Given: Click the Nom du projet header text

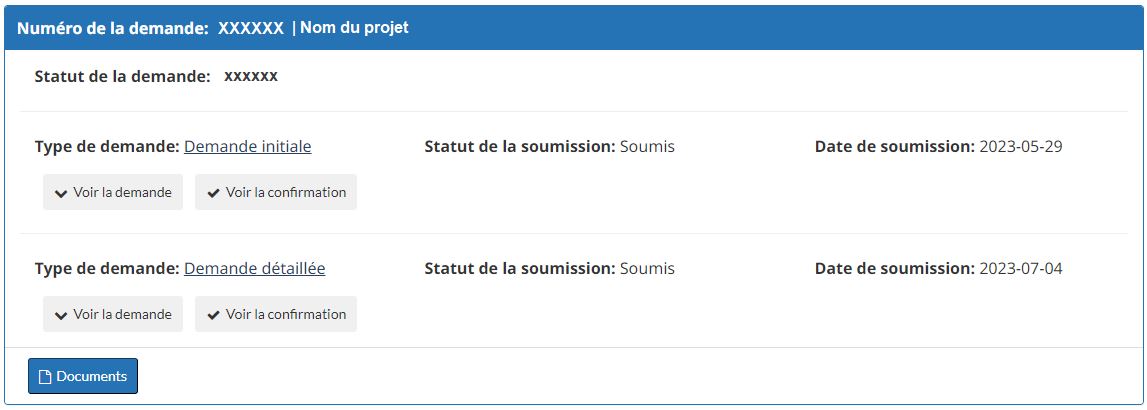Looking at the screenshot, I should 354,28.
